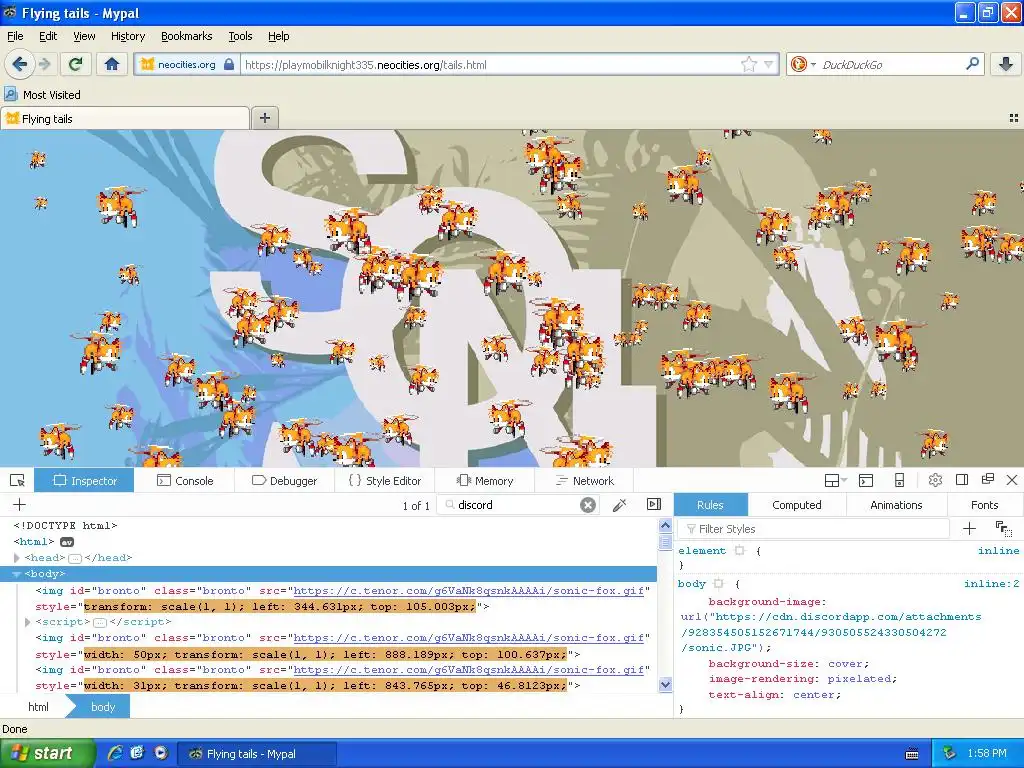Switch to the Style Editor panel

pyautogui.click(x=385, y=481)
